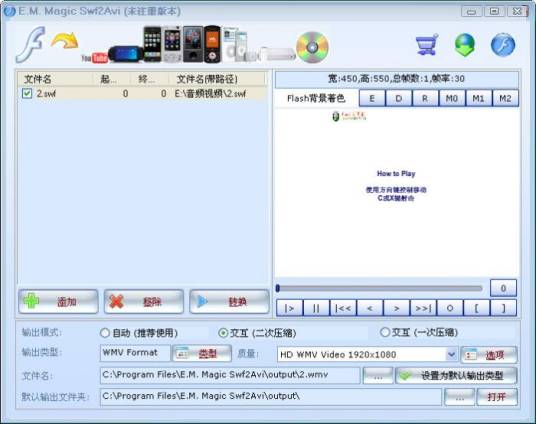
Task: Select the iPhone device icon
Action: [x=152, y=44]
